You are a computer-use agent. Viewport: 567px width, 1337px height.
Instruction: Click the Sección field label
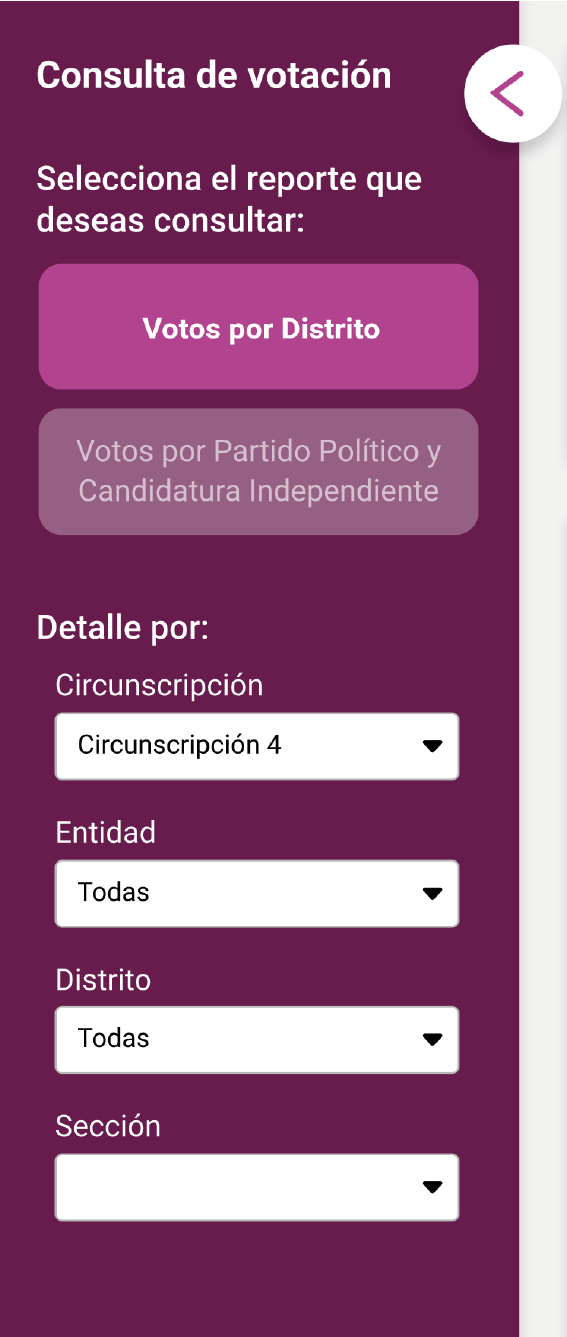(x=108, y=1126)
